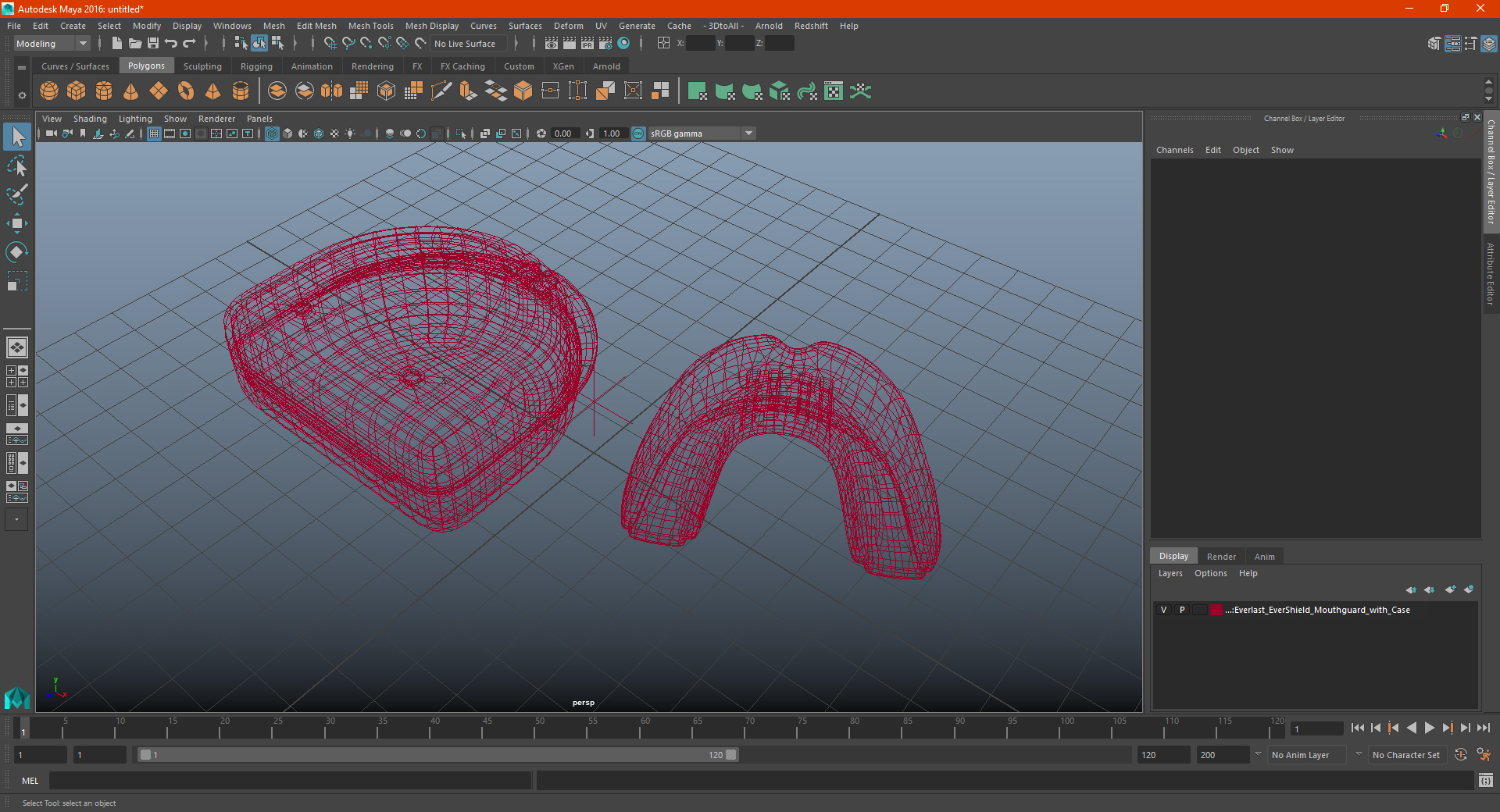Click the current frame input field
Viewport: 1500px width, 812px height.
pos(1316,728)
